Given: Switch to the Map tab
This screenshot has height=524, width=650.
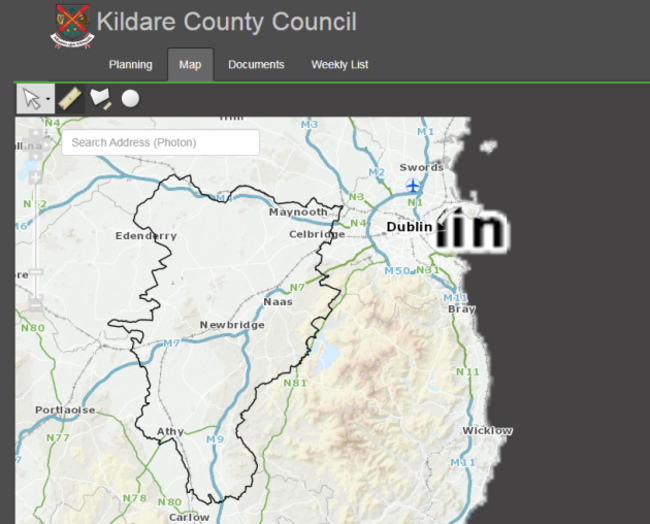Looking at the screenshot, I should pos(190,65).
